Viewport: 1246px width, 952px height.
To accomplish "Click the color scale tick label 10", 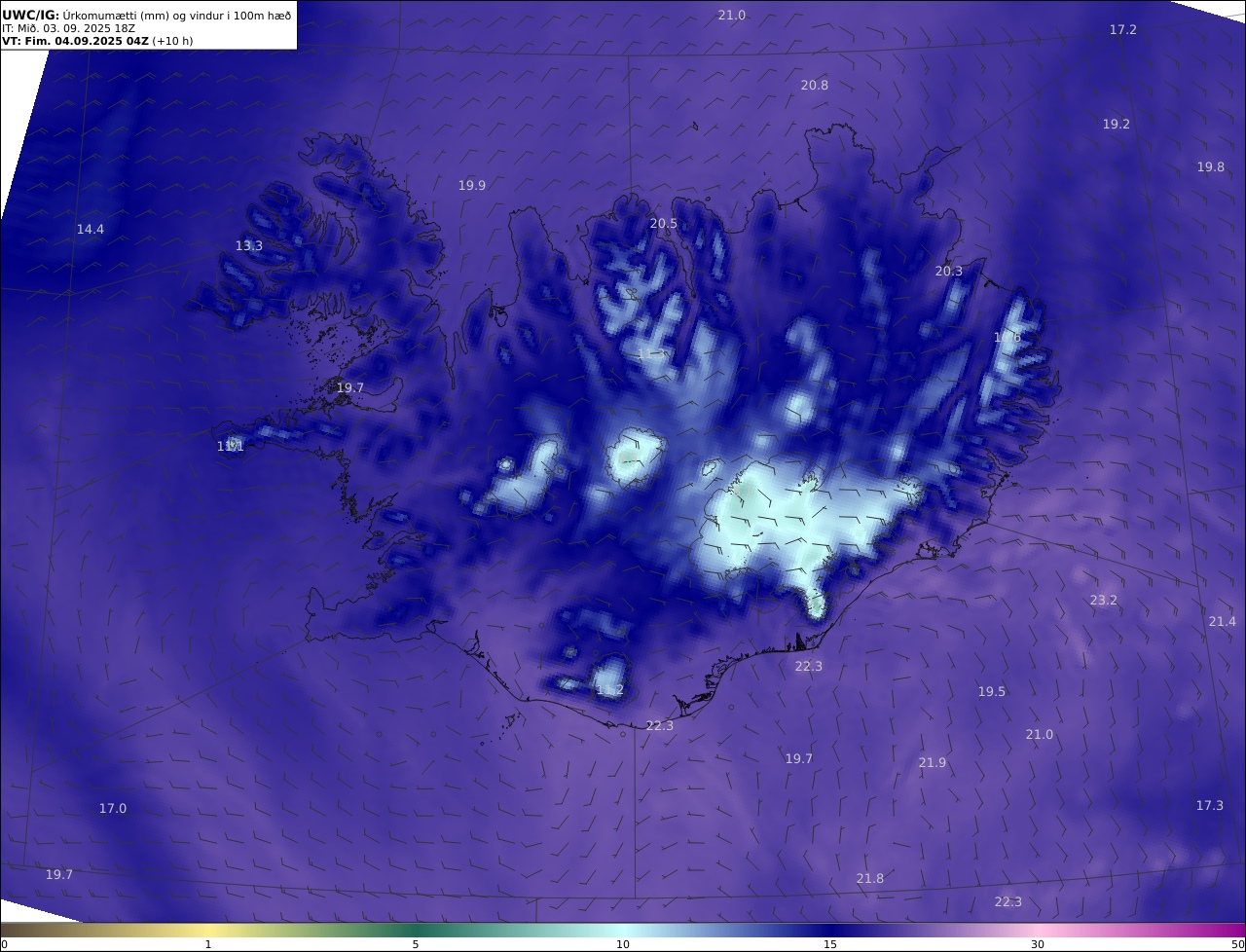I will click(x=623, y=944).
